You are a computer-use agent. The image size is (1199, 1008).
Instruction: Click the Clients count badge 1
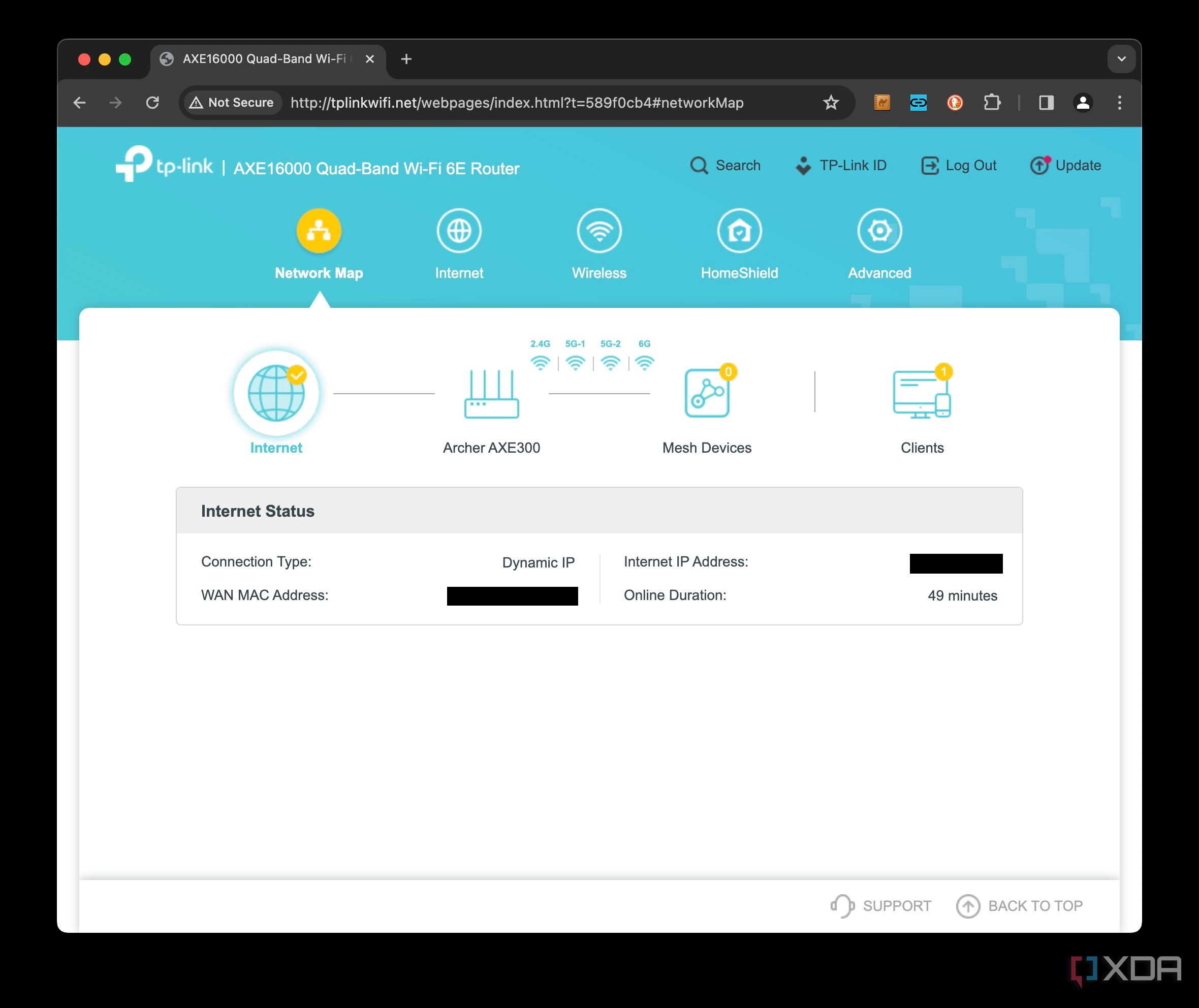943,372
